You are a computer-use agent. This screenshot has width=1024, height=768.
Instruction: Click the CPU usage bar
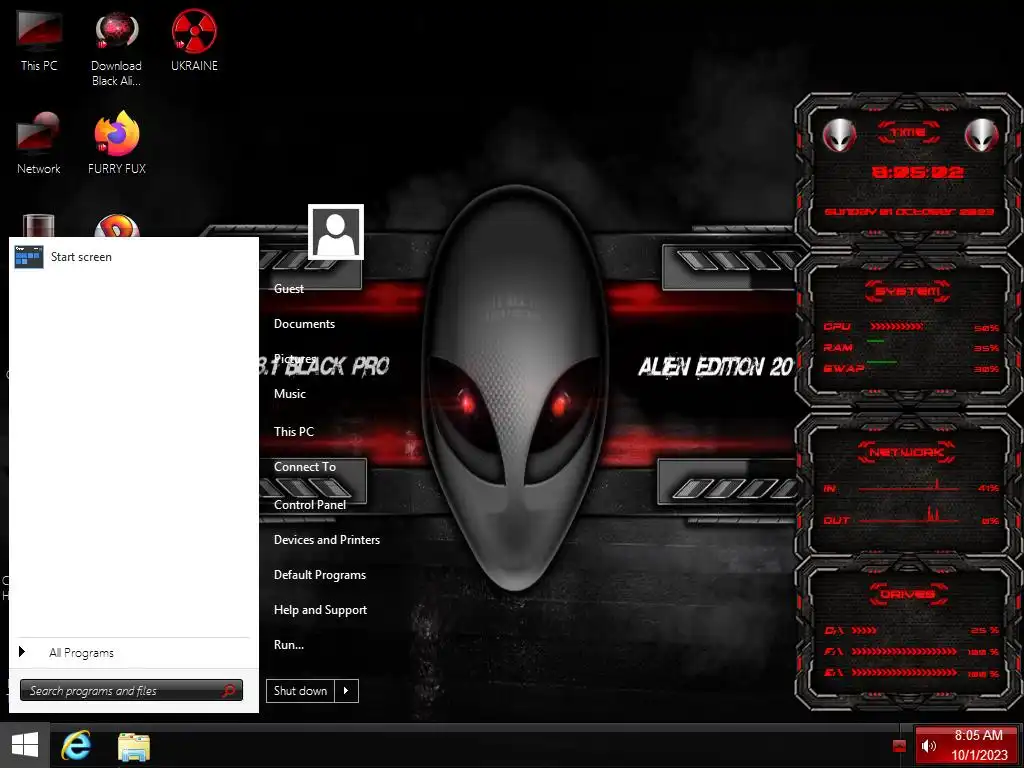pos(896,327)
